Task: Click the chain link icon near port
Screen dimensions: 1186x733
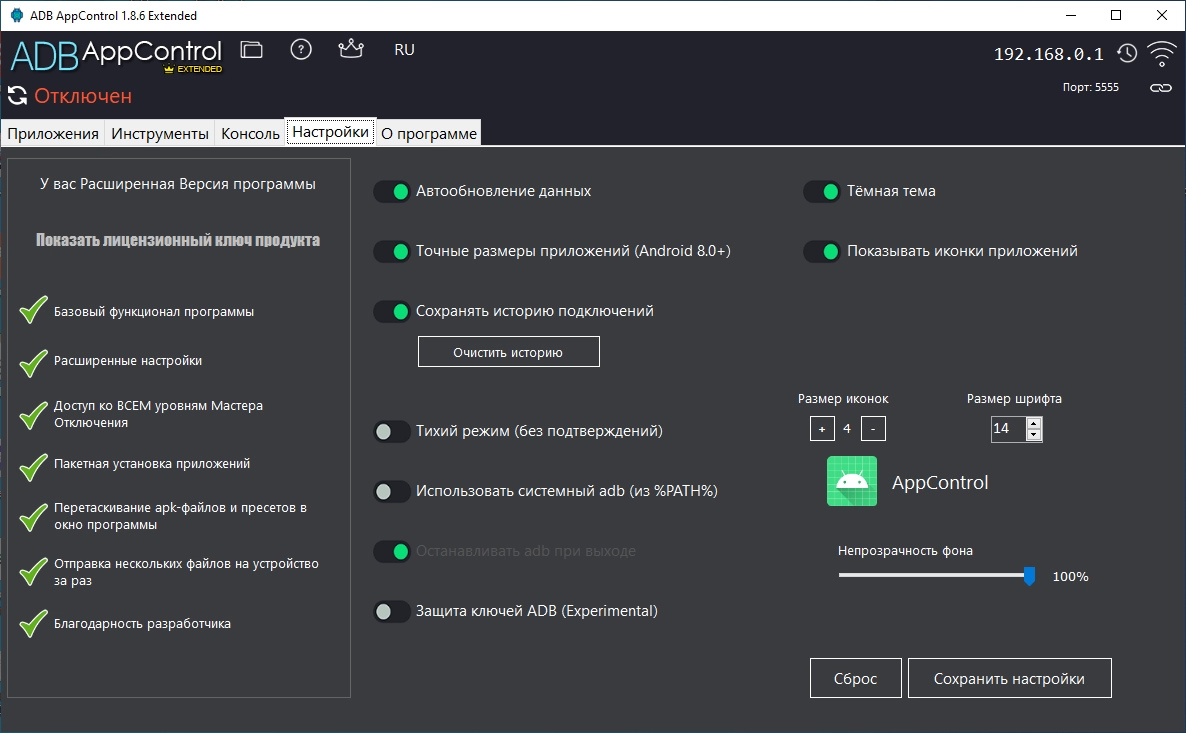Action: click(x=1160, y=88)
